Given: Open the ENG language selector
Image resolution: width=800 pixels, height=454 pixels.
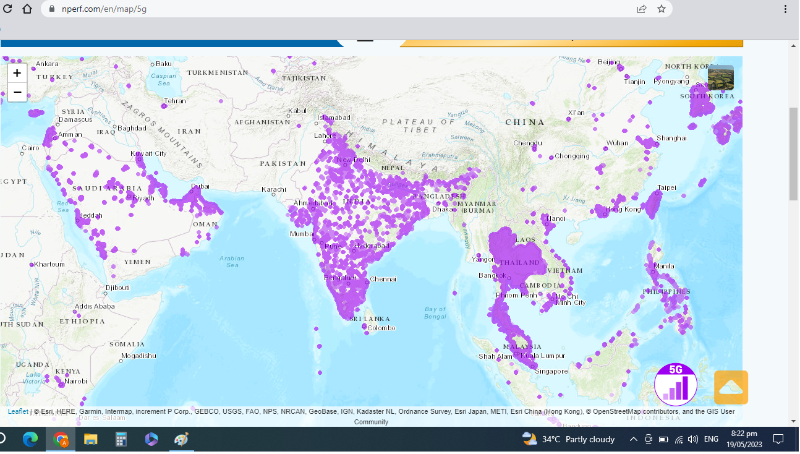Looking at the screenshot, I should [712, 439].
